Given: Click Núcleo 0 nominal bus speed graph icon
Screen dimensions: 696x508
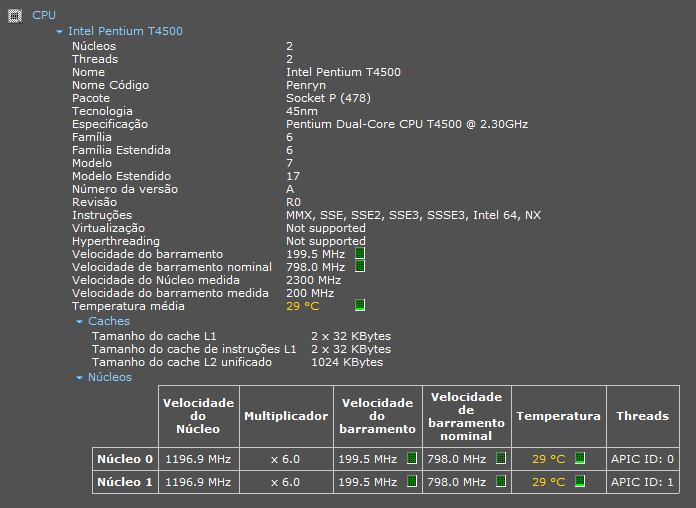Looking at the screenshot, I should coord(501,458).
